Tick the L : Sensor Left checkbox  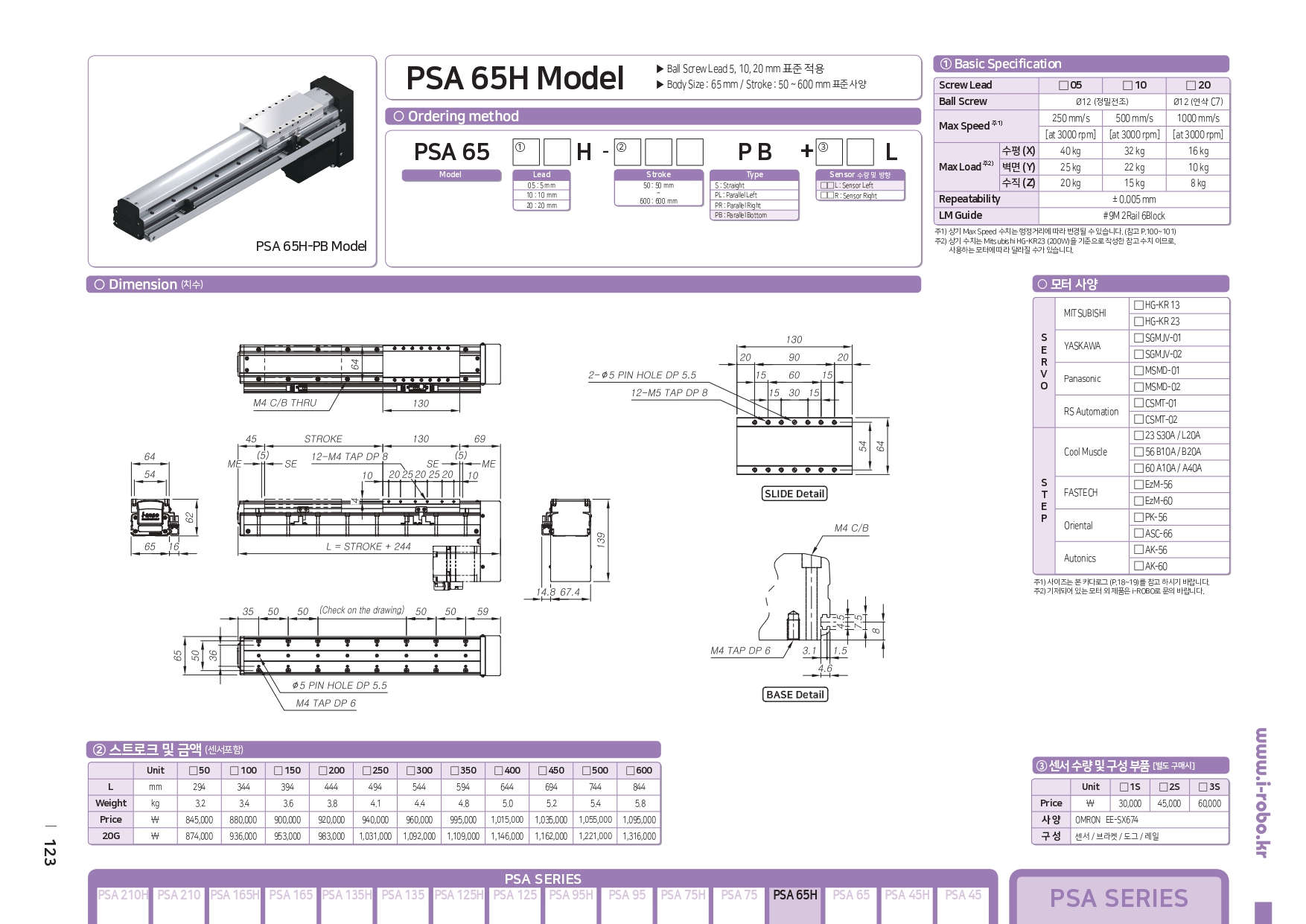coord(827,185)
